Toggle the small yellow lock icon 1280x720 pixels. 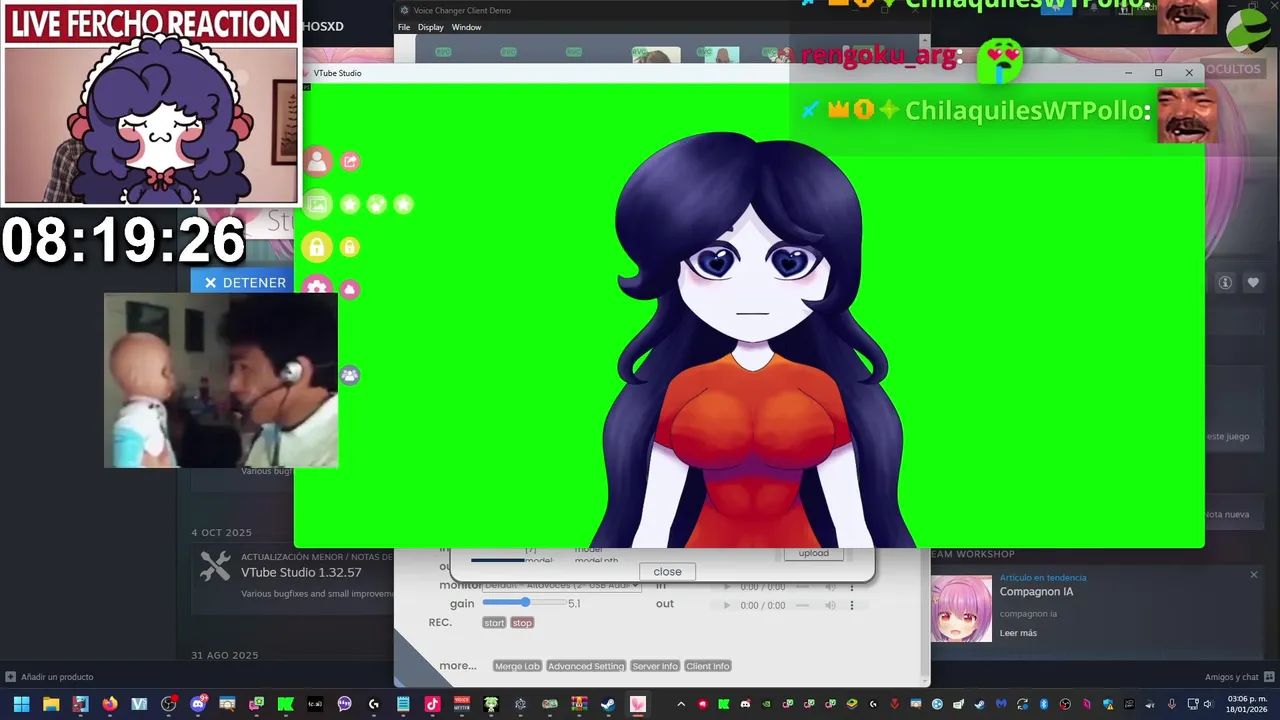[x=350, y=246]
